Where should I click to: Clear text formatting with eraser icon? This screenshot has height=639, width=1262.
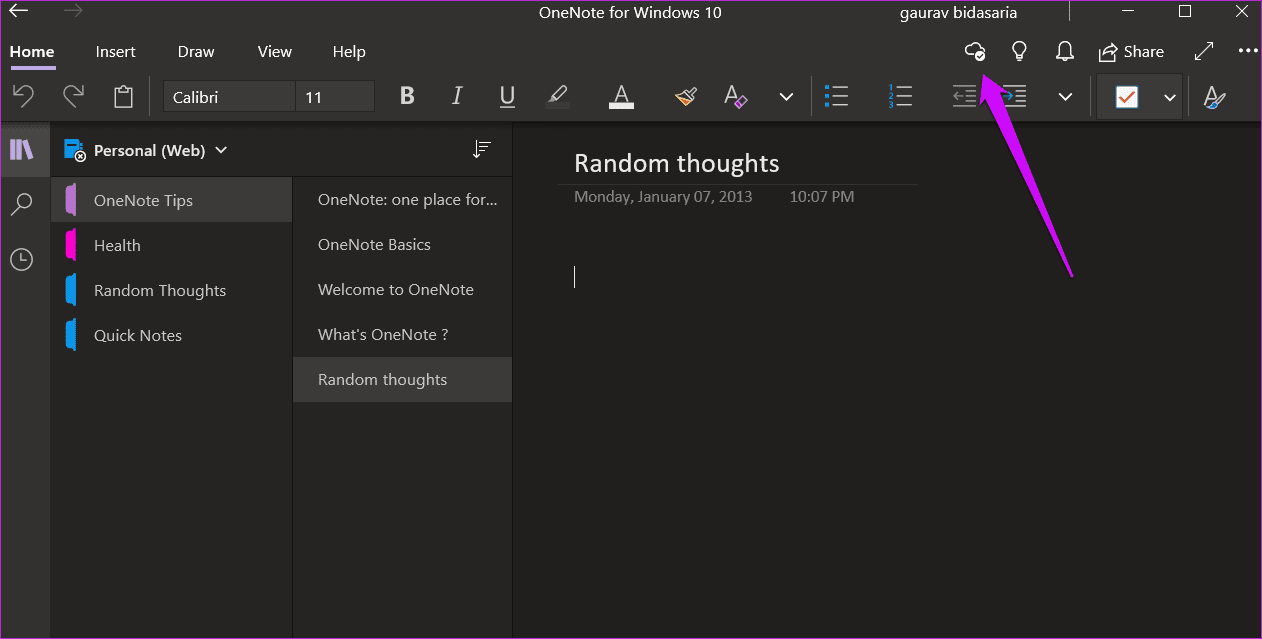(735, 97)
